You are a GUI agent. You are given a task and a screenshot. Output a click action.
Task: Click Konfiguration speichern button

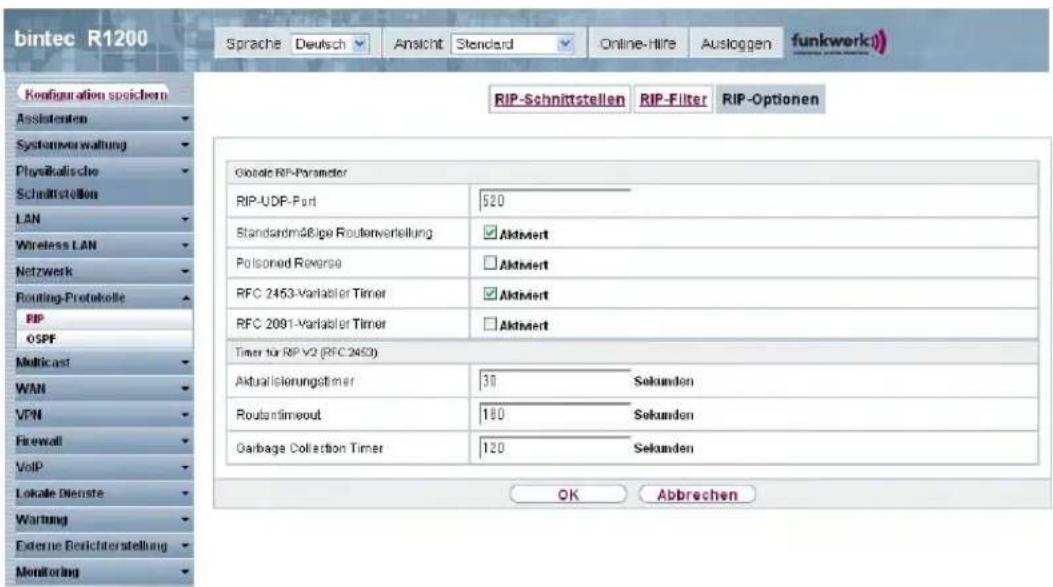coord(95,95)
